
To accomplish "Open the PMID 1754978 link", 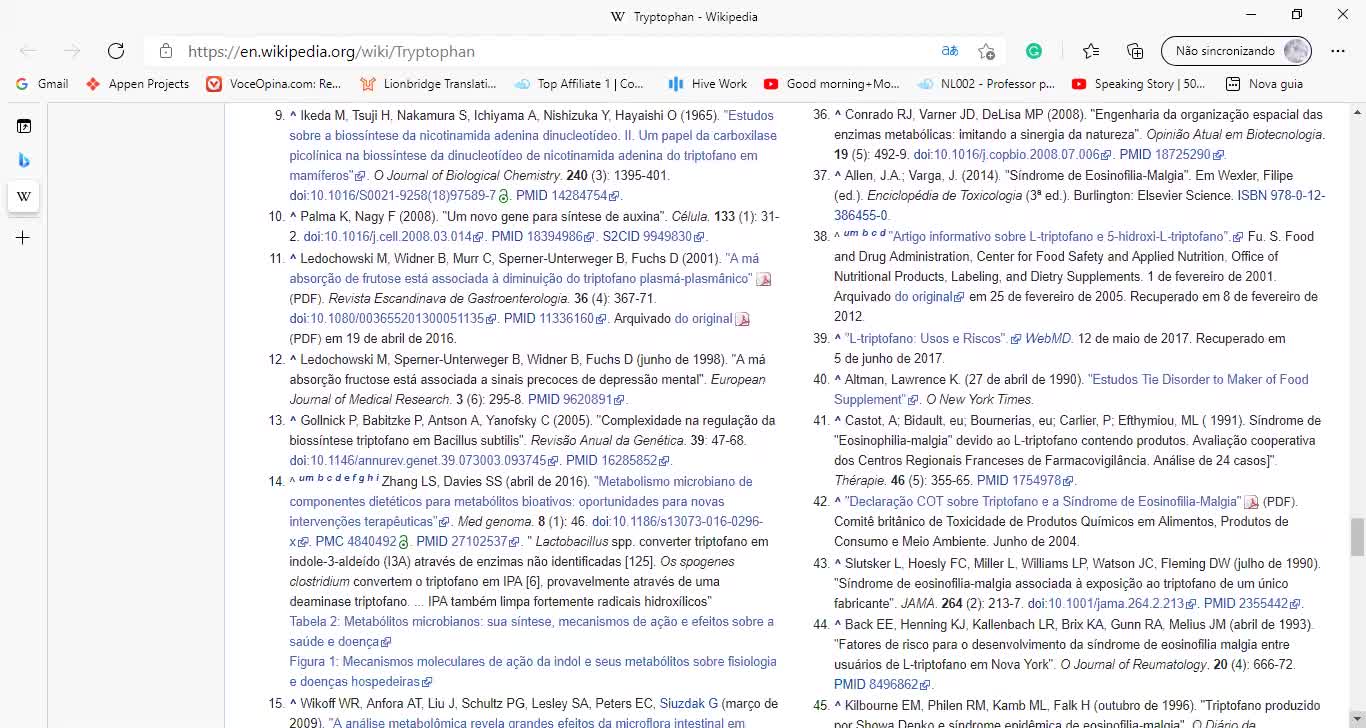I will [1024, 481].
